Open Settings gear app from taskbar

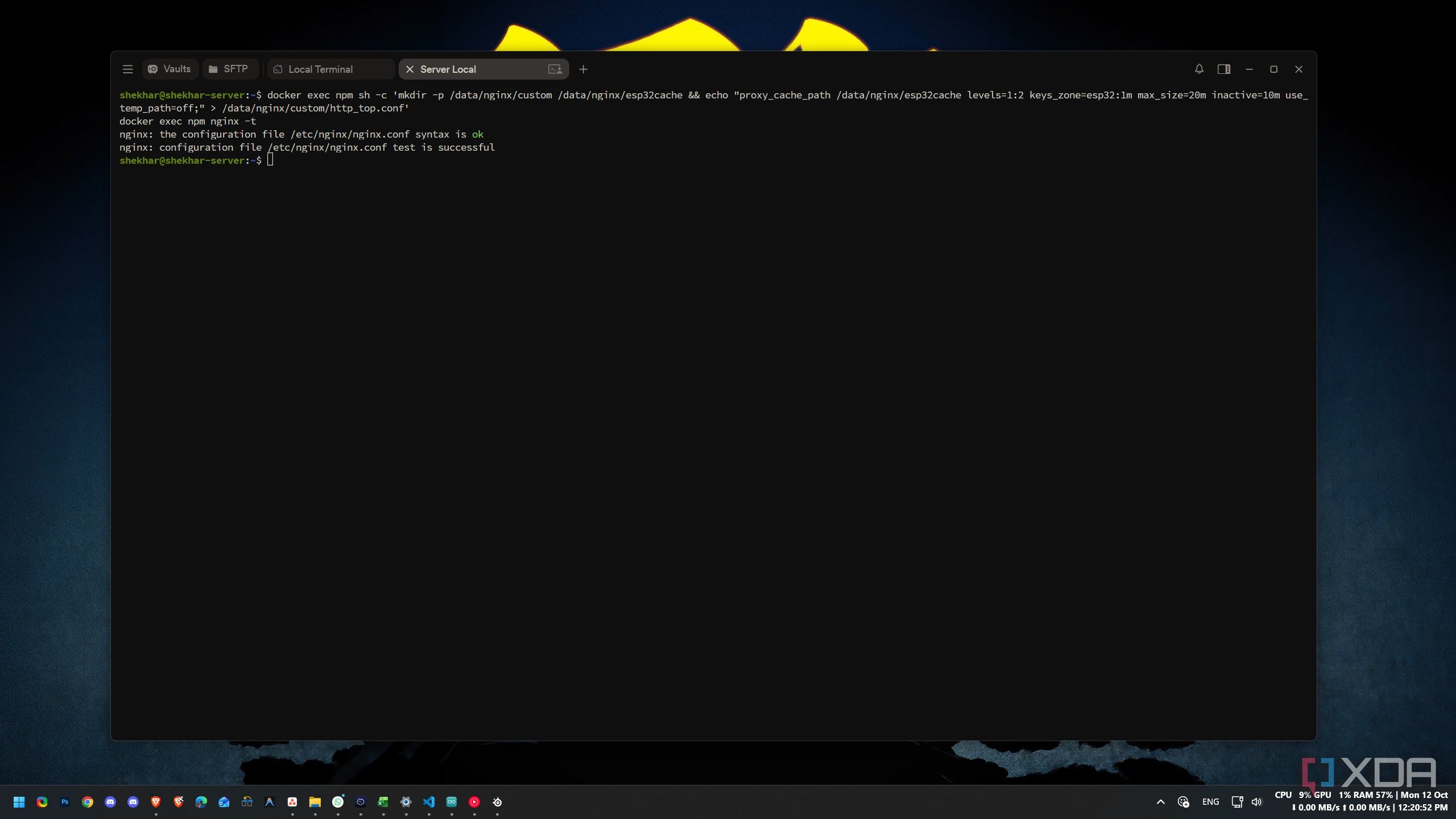click(406, 802)
